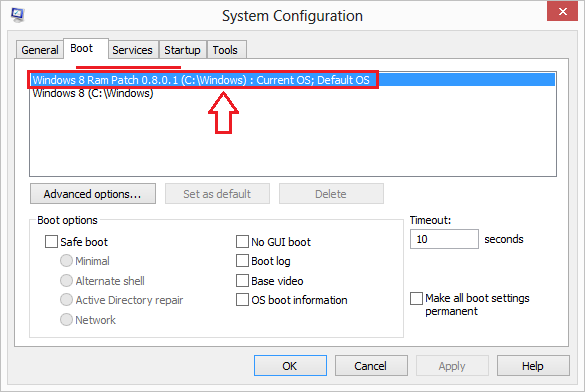Choose the Alternate shell option

[x=66, y=280]
